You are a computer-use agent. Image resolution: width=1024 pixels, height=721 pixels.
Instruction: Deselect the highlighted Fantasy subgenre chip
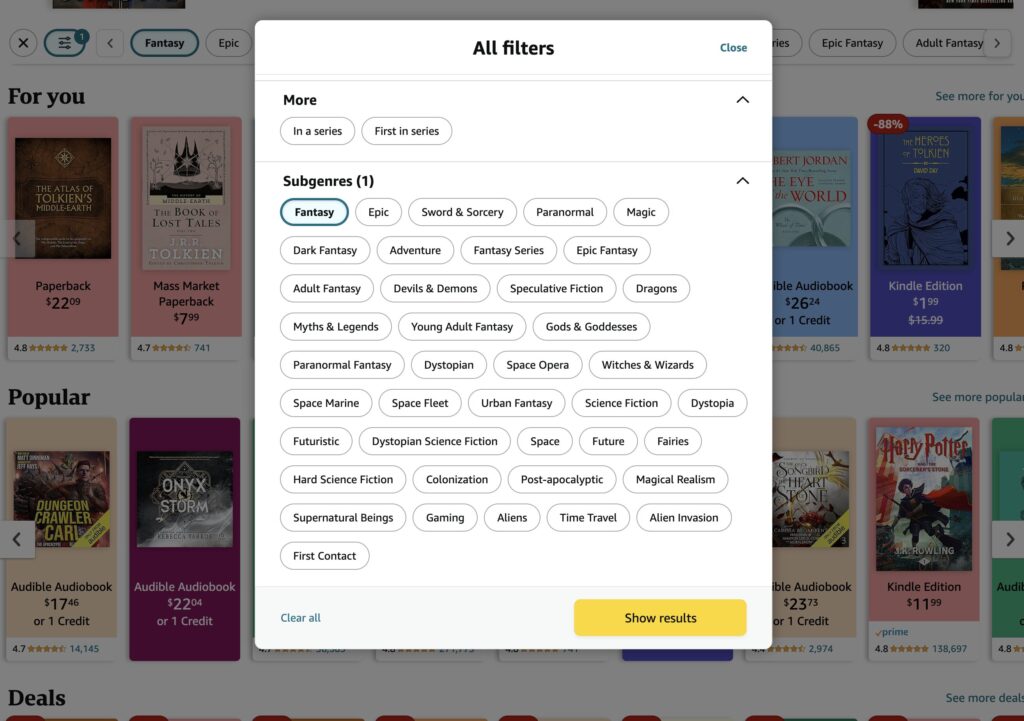pos(314,212)
